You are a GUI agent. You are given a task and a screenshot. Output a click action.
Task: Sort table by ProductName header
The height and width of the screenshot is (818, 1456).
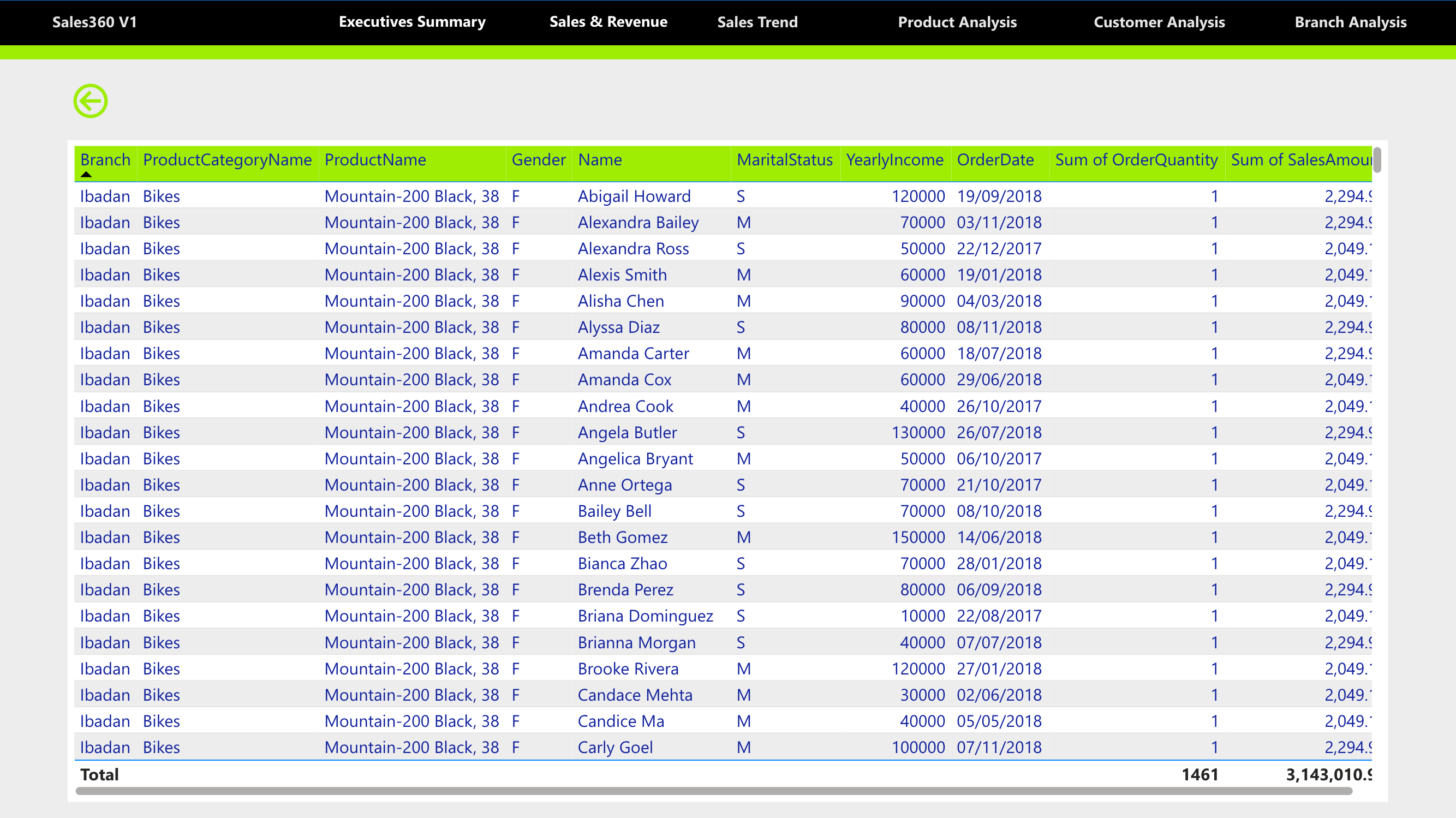(375, 160)
